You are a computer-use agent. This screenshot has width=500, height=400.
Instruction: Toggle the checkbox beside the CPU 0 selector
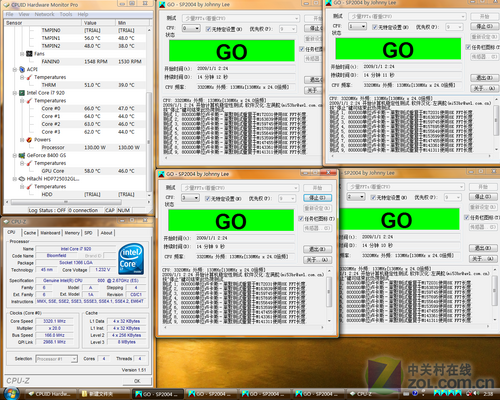208,29
